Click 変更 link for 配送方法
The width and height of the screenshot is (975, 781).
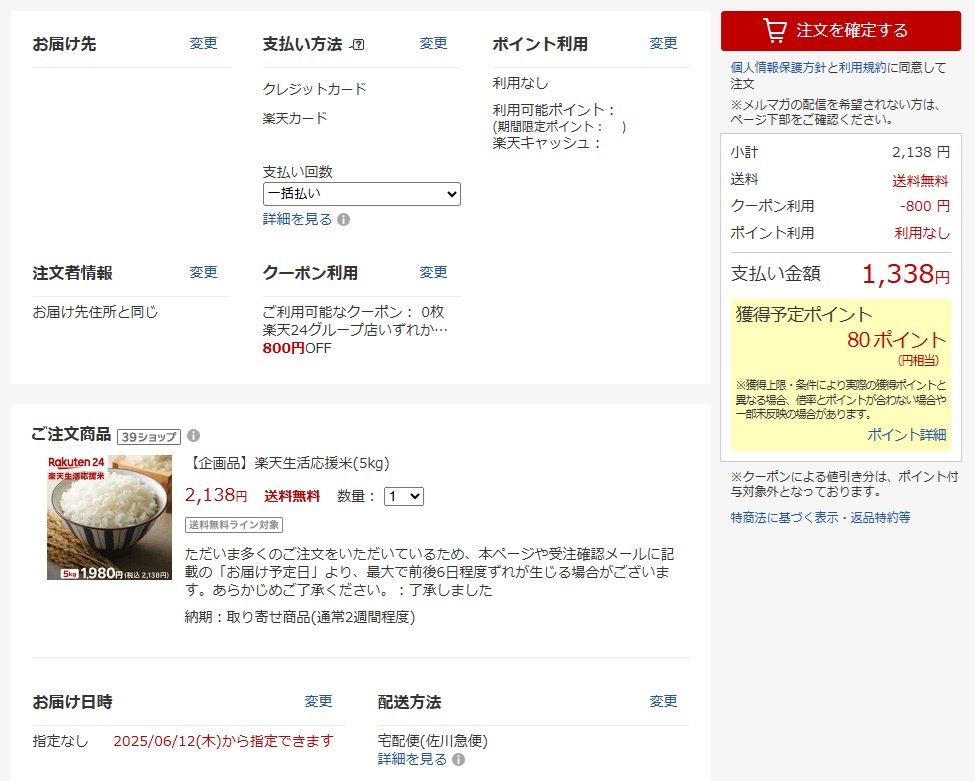663,701
